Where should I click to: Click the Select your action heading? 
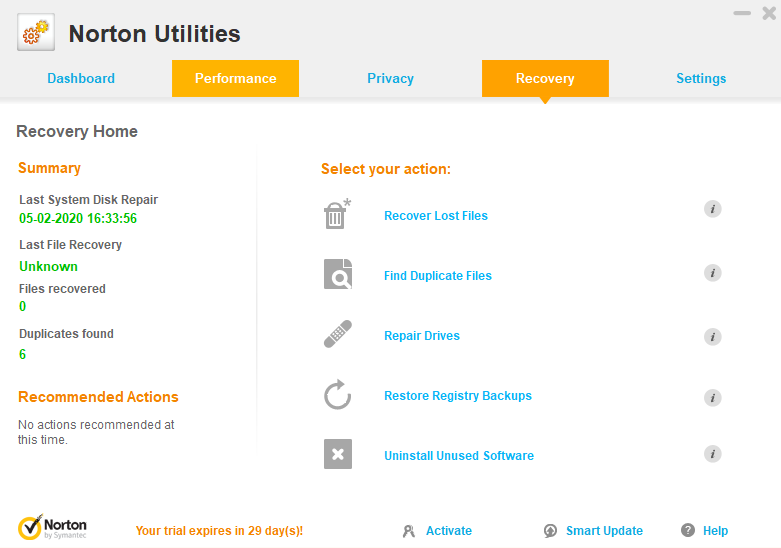pyautogui.click(x=386, y=169)
